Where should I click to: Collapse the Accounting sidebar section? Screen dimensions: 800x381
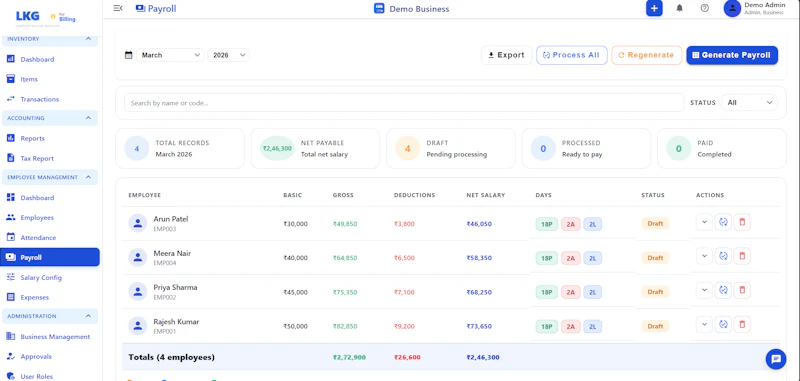(50, 118)
